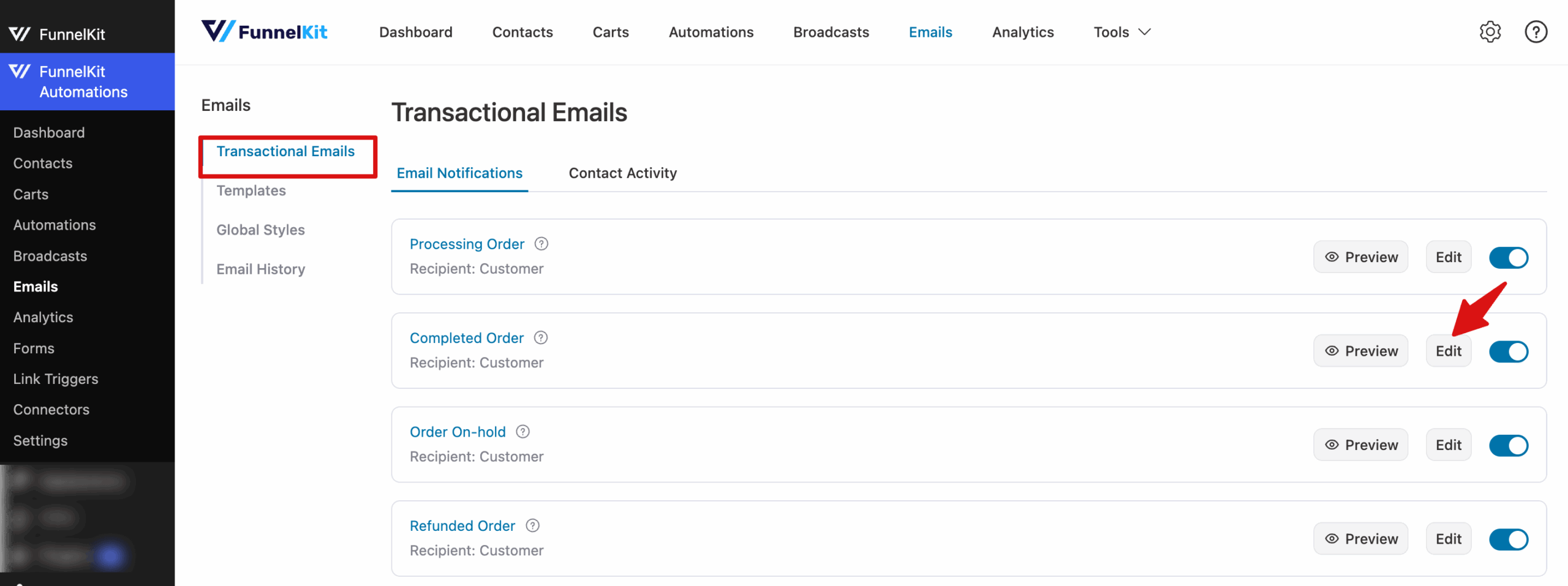Image resolution: width=1568 pixels, height=586 pixels.
Task: Open Contacts in top navigation
Action: (522, 32)
